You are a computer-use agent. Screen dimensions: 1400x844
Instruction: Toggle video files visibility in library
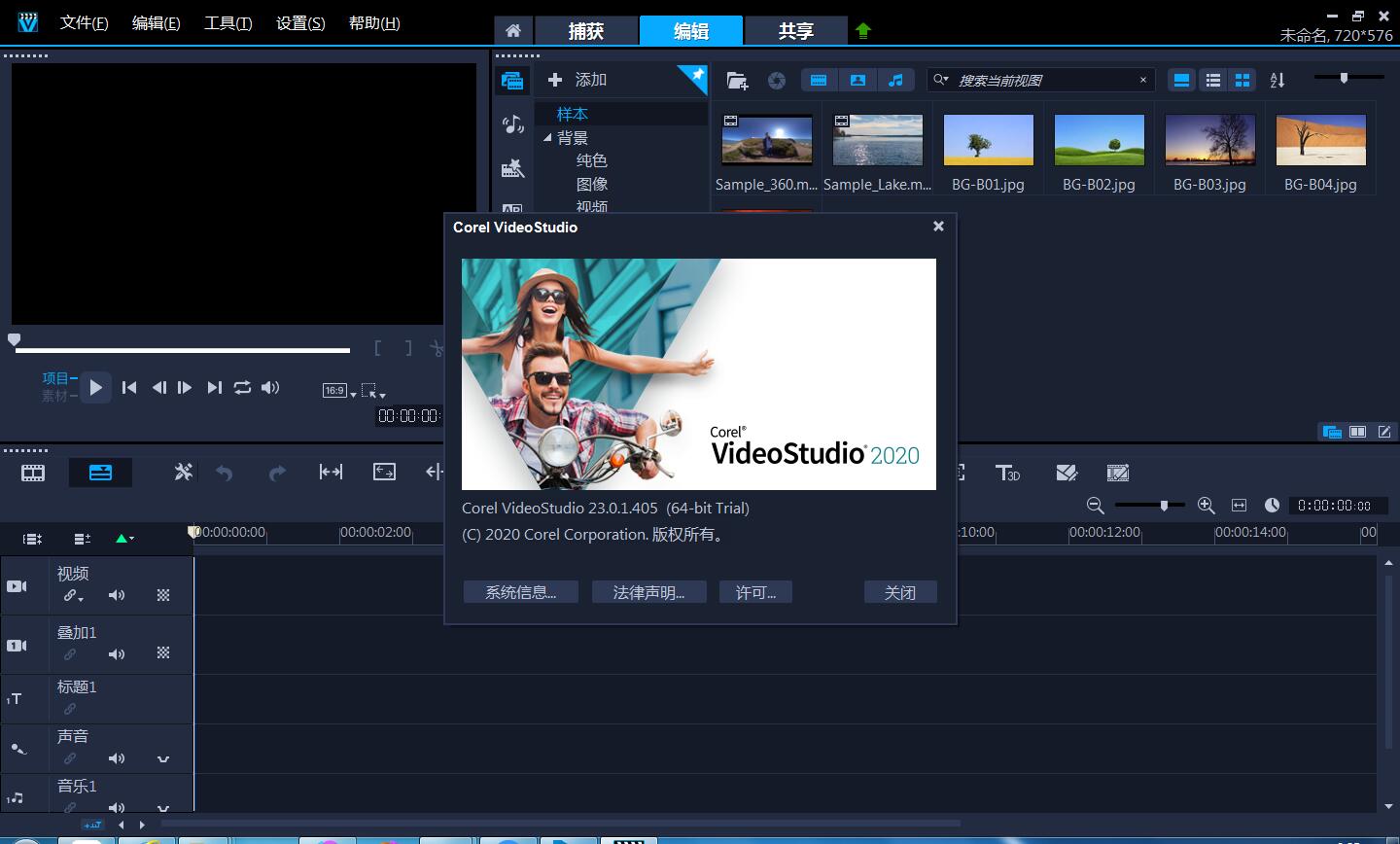click(x=819, y=81)
